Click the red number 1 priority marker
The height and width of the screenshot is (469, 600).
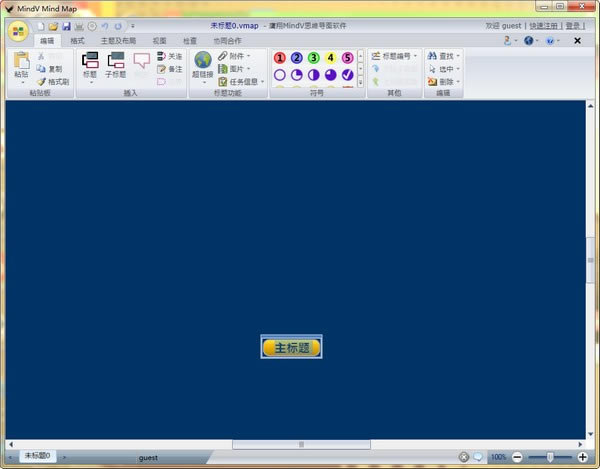coord(280,57)
